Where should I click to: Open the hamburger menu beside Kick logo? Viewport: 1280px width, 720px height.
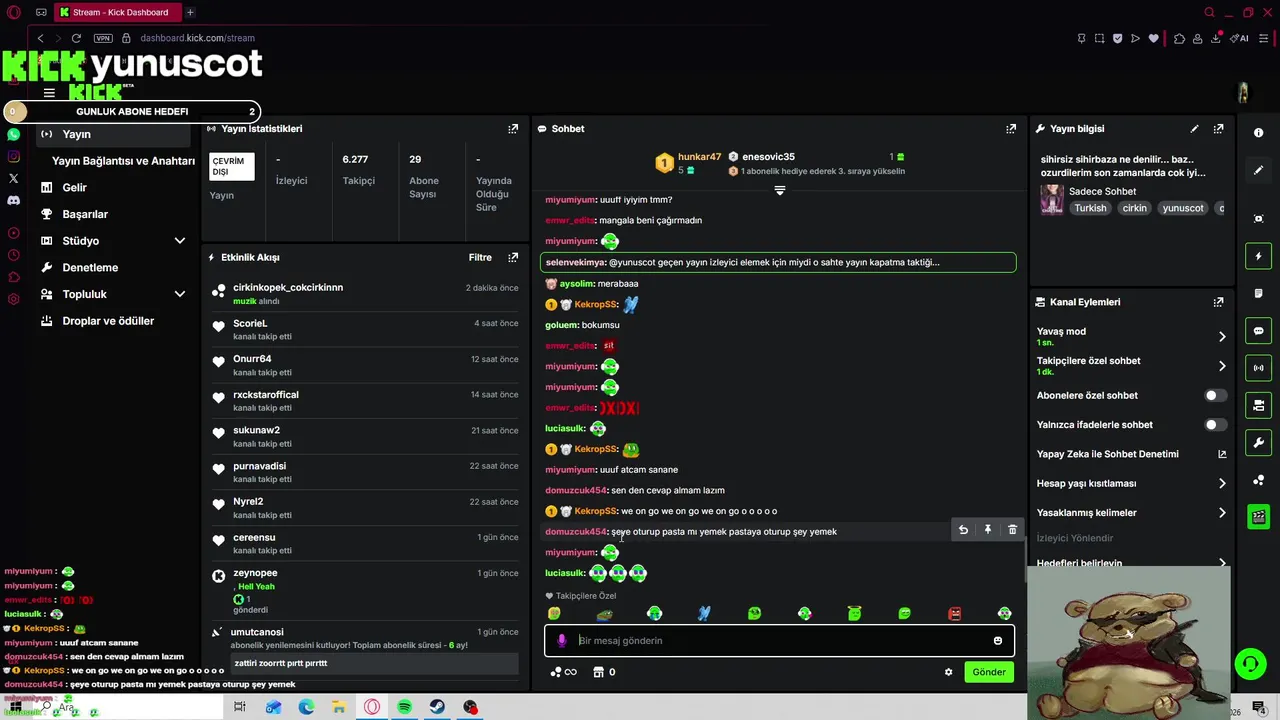point(49,93)
